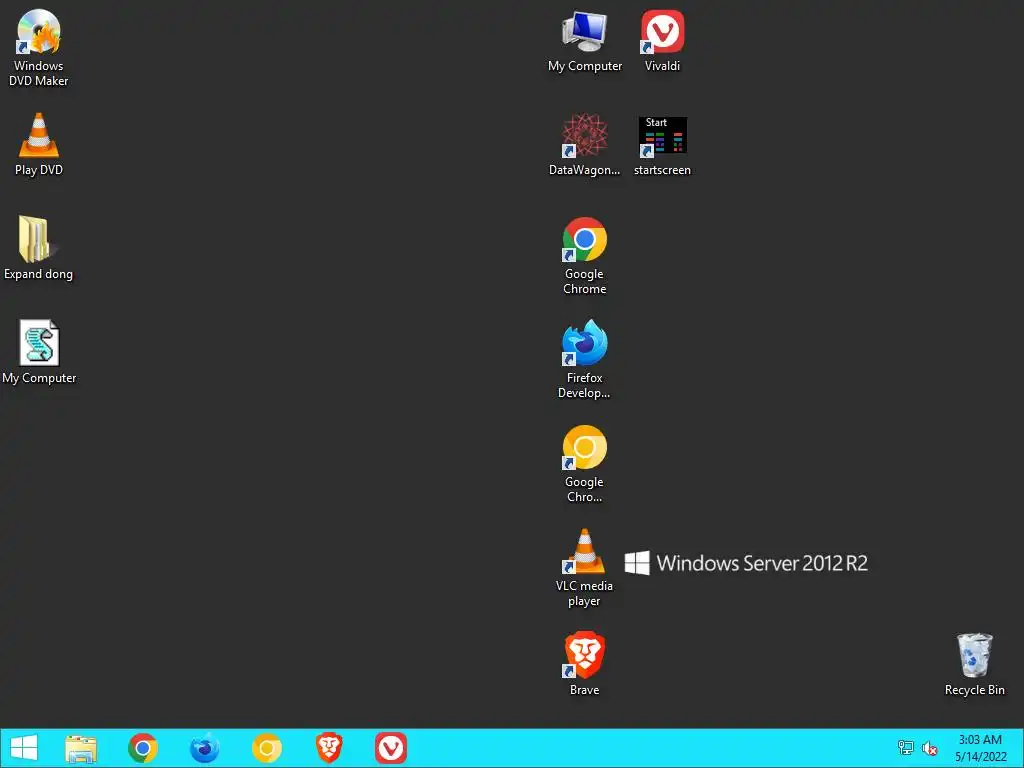Open the Windows Start button in the taskbar
Screen dimensions: 1024x768
tap(24, 748)
